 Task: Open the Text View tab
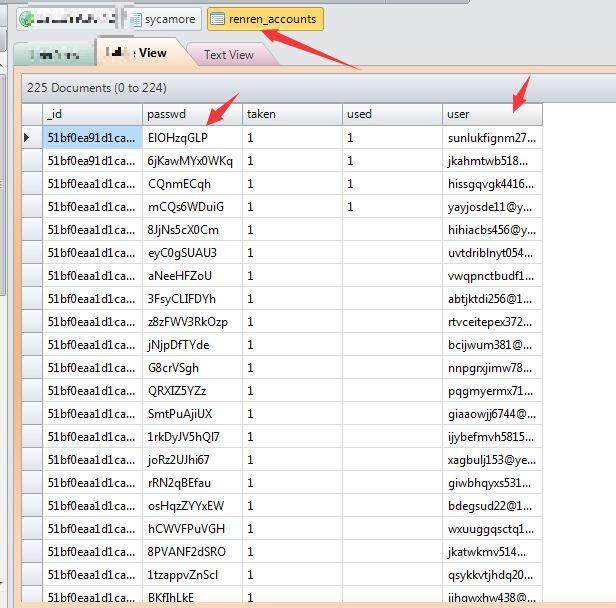229,54
